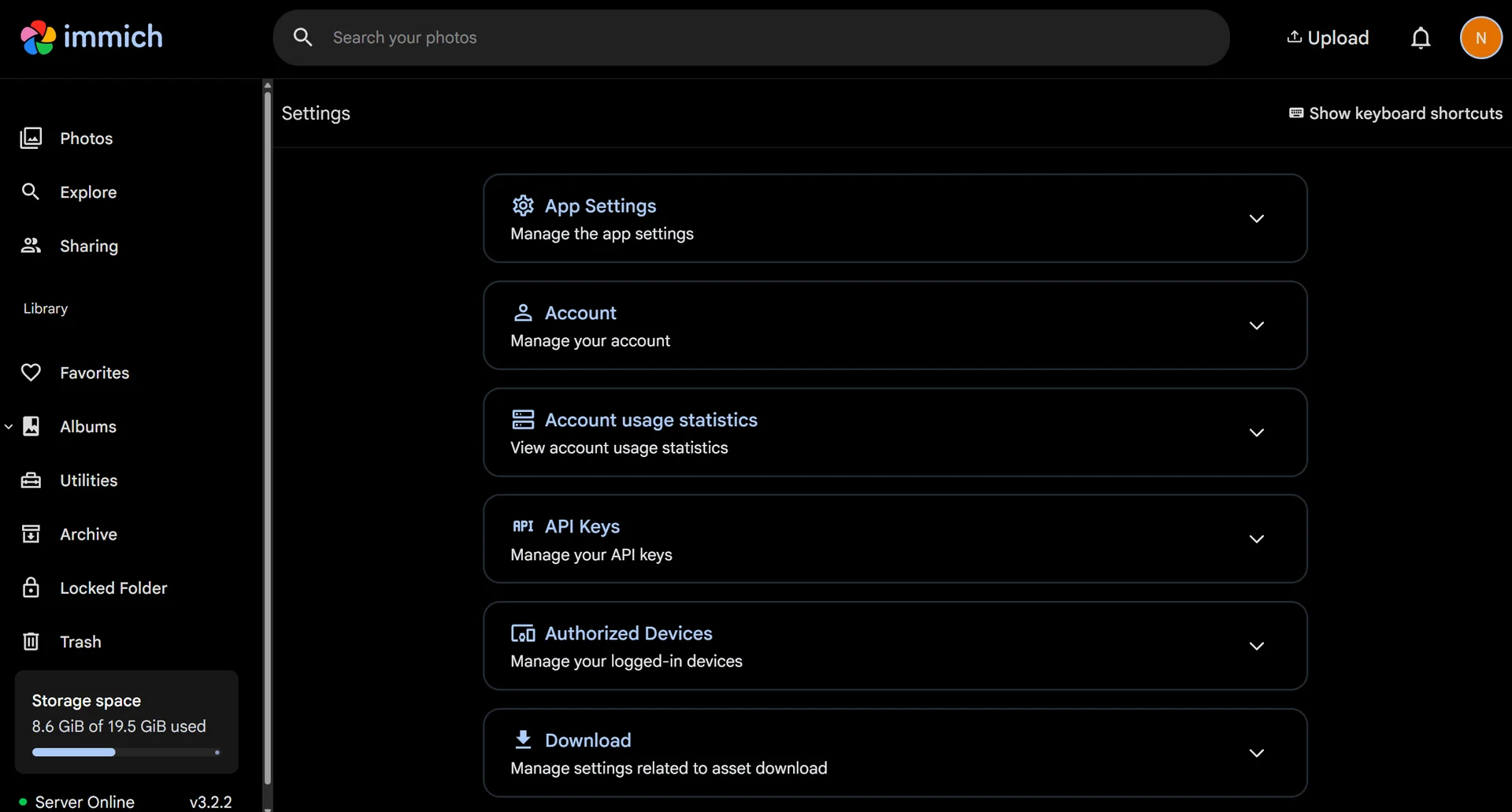Click the Utilities toolbox icon
The width and height of the screenshot is (1512, 812).
[x=31, y=480]
